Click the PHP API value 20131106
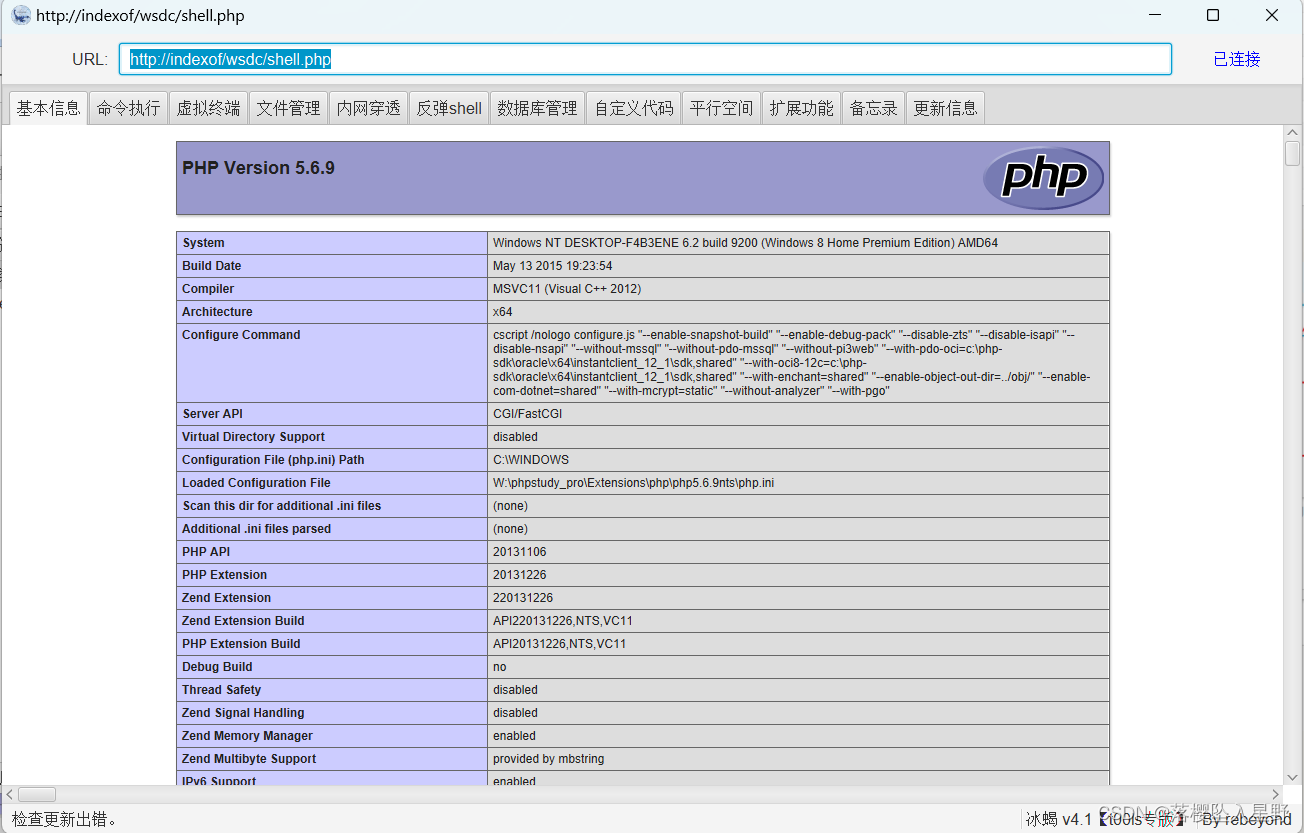 pyautogui.click(x=519, y=552)
